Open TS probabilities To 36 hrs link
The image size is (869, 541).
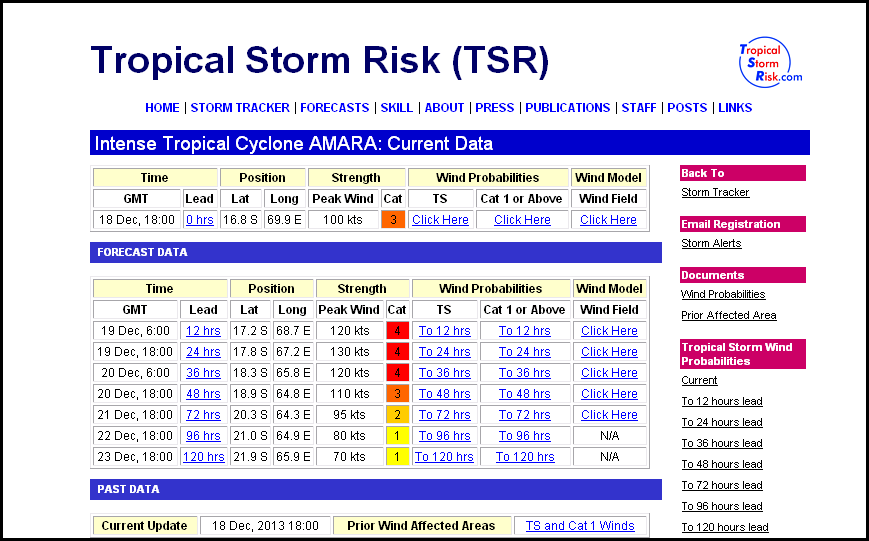click(444, 372)
